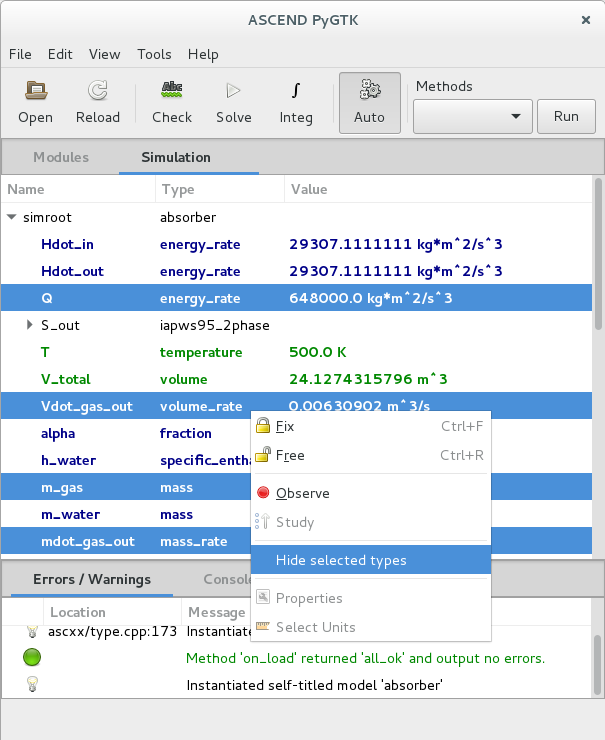Choose Free with the open lock icon
This screenshot has width=605, height=740.
(x=289, y=455)
